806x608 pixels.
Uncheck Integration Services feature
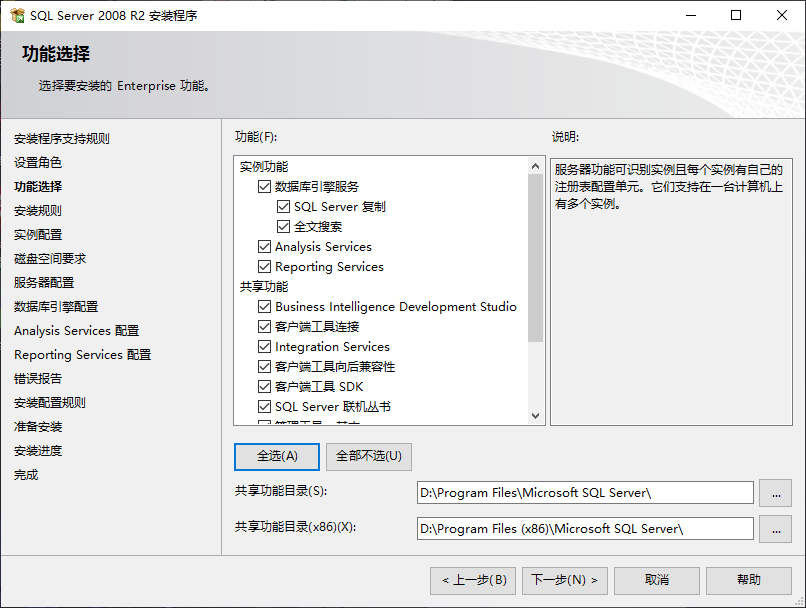point(264,347)
